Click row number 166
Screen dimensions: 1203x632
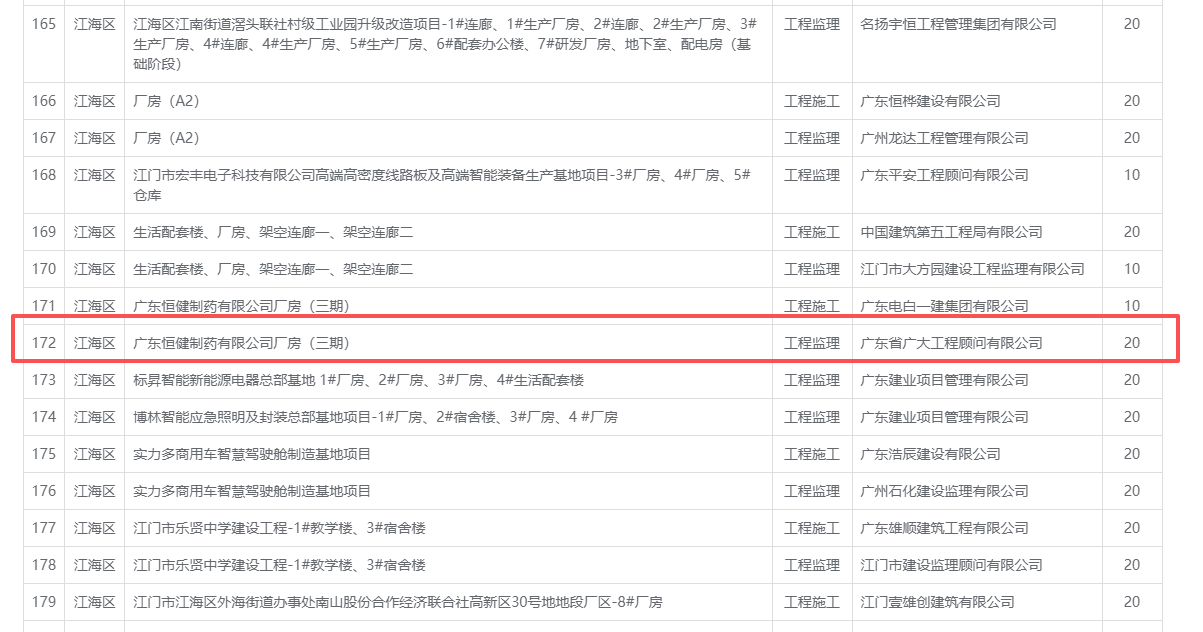pyautogui.click(x=44, y=101)
